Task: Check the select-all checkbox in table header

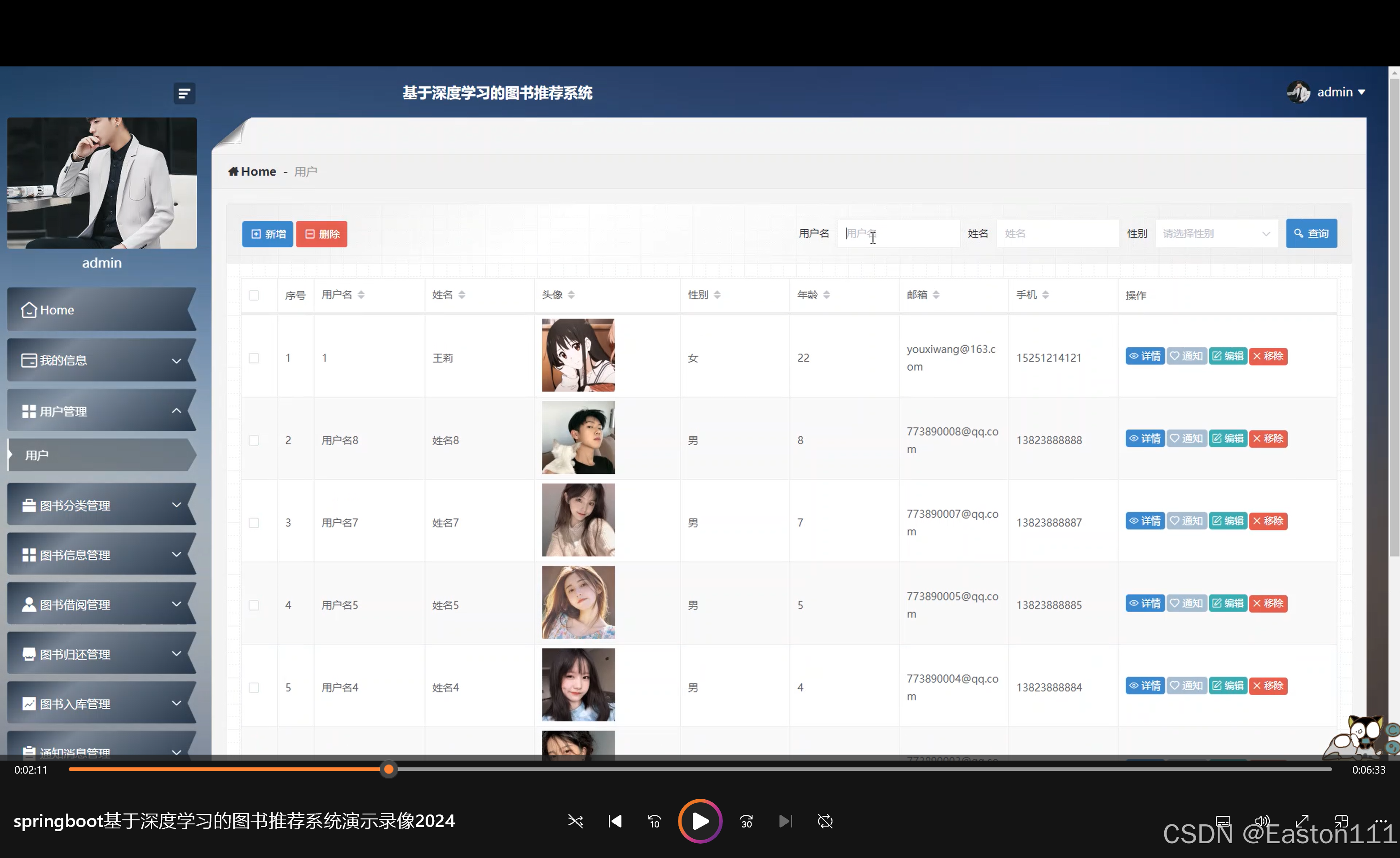Action: click(x=254, y=295)
